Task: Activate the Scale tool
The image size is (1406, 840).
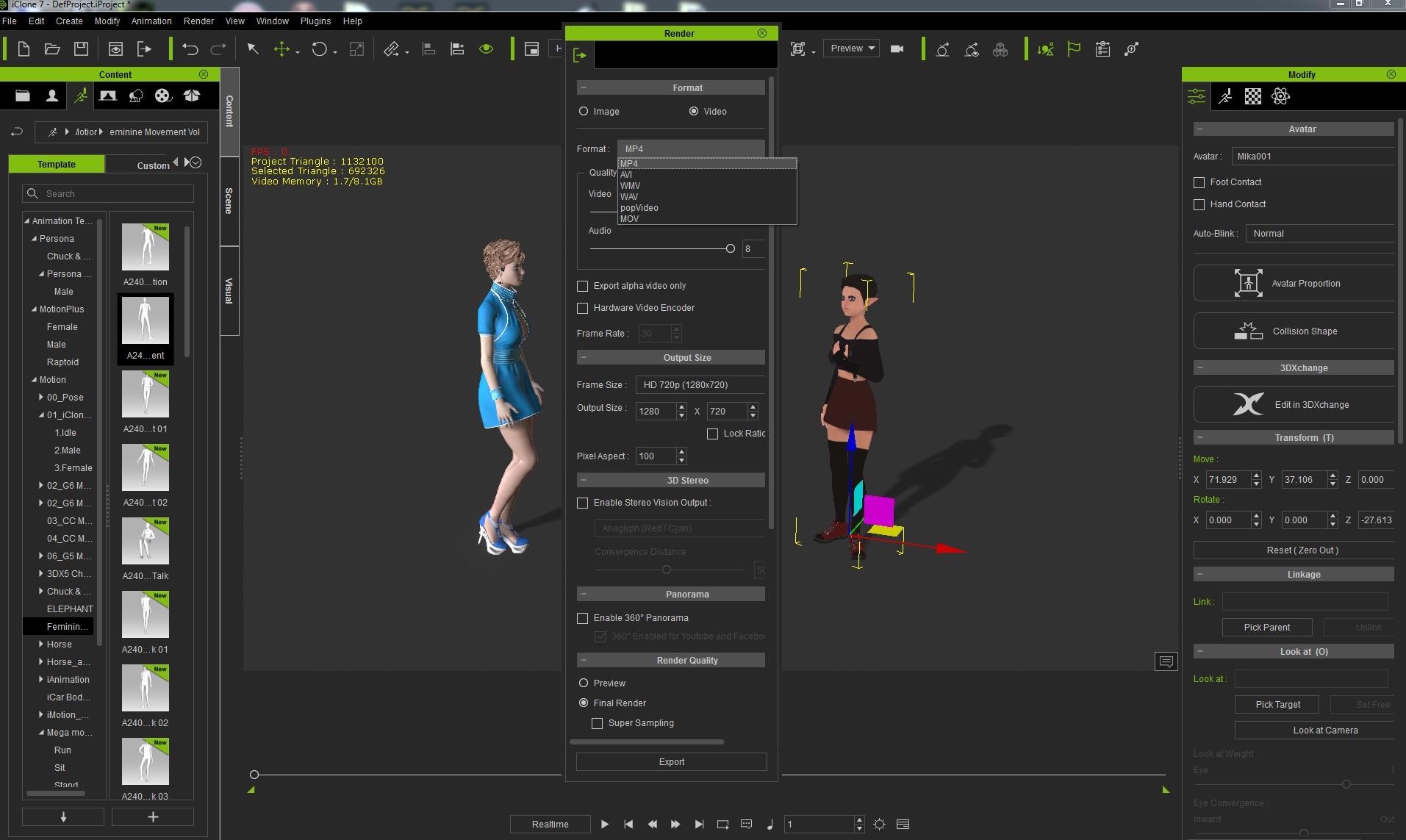Action: (x=356, y=49)
